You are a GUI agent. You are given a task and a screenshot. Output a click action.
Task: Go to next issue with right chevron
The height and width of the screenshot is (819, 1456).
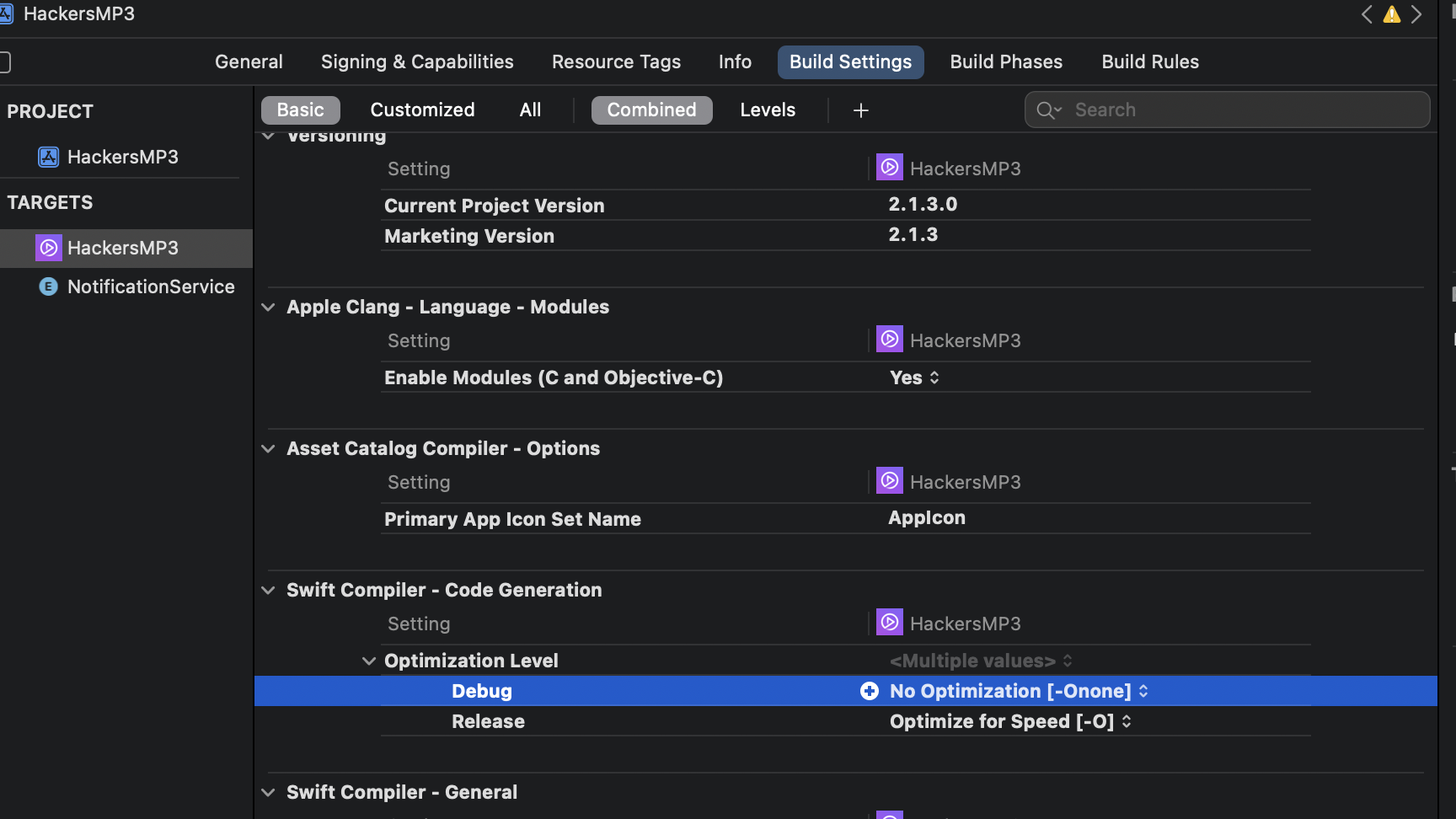[x=1416, y=14]
